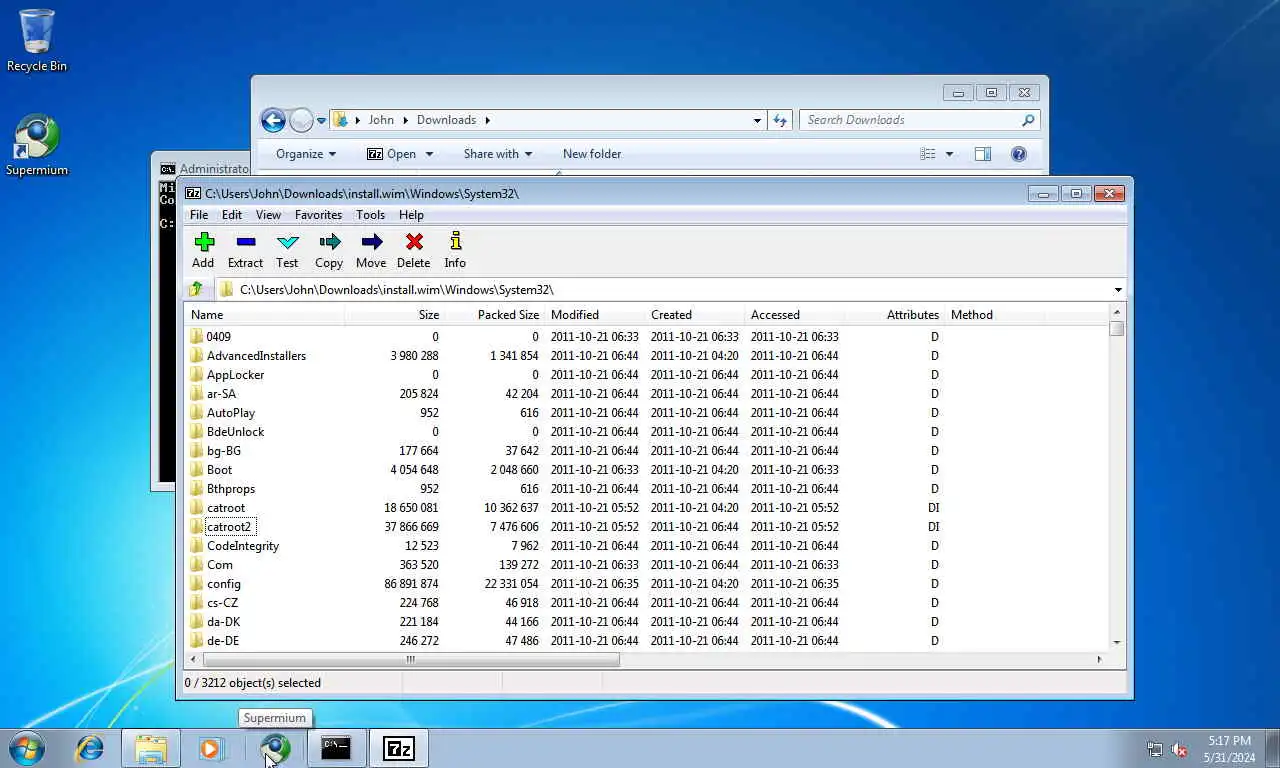This screenshot has height=768, width=1280.
Task: Open Recycle Bin on the desktop
Action: pos(37,40)
